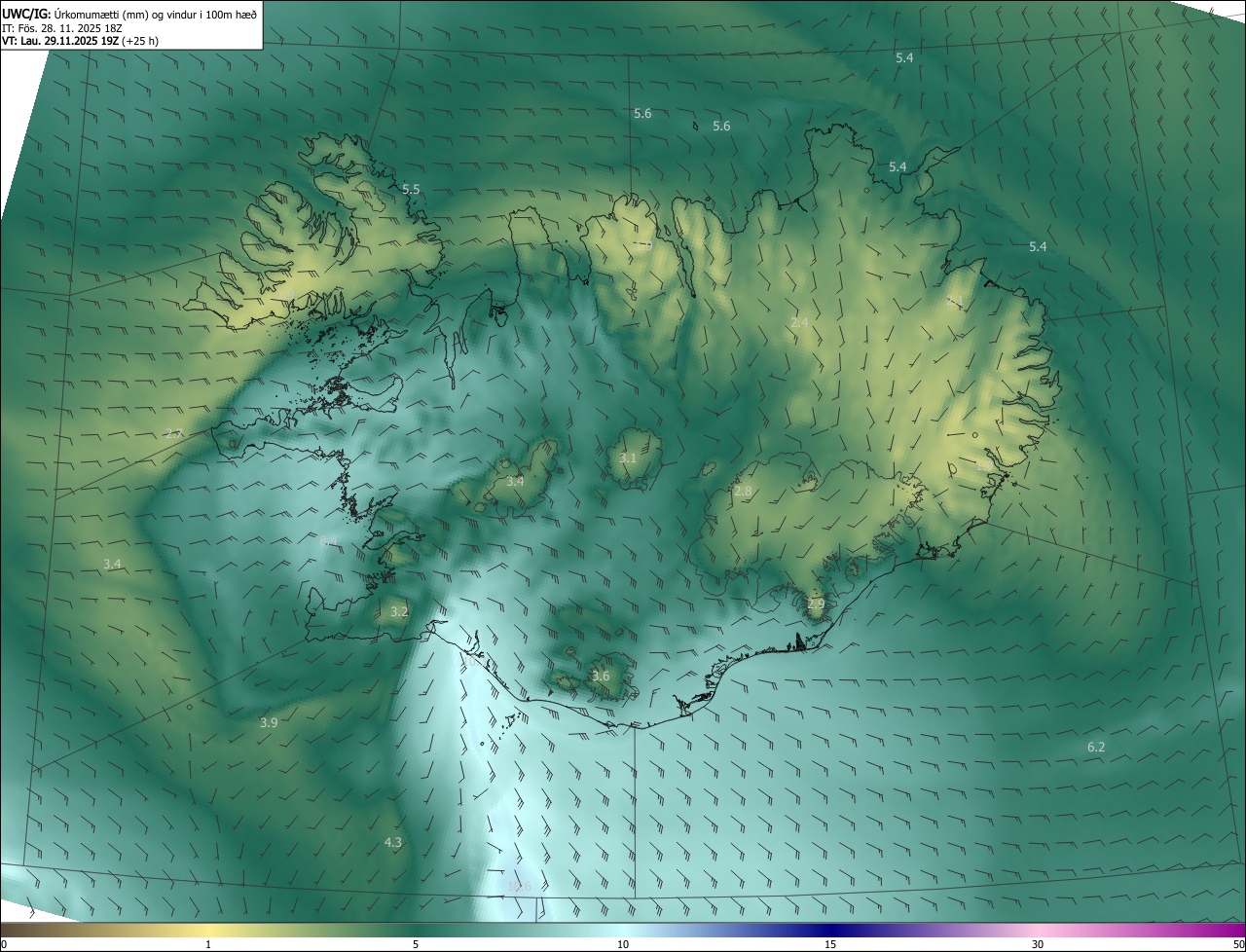Select the 2.7 value label on the map

coord(173,433)
